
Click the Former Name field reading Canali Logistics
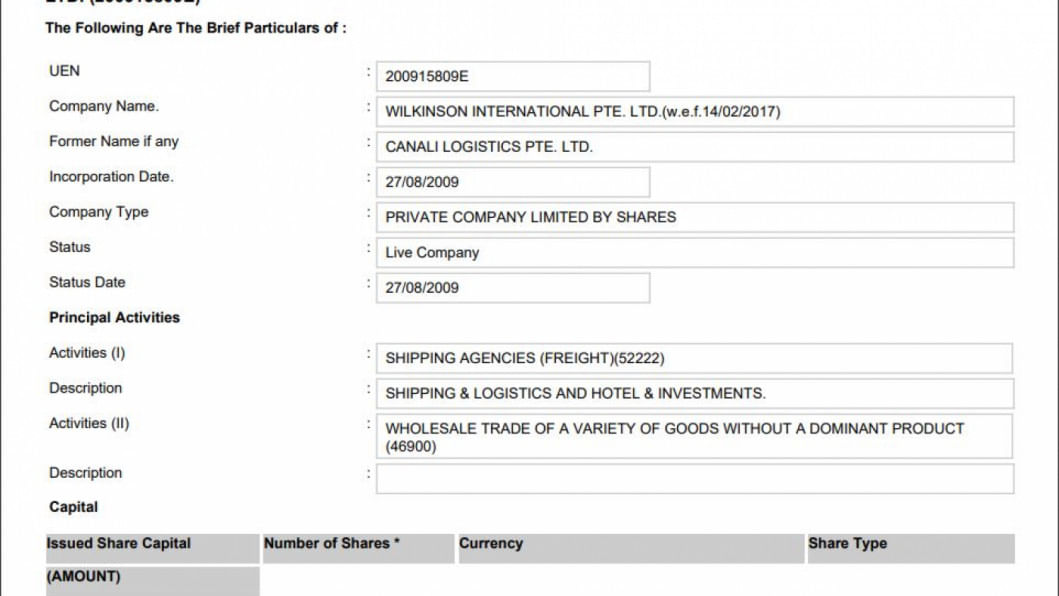[x=694, y=147]
